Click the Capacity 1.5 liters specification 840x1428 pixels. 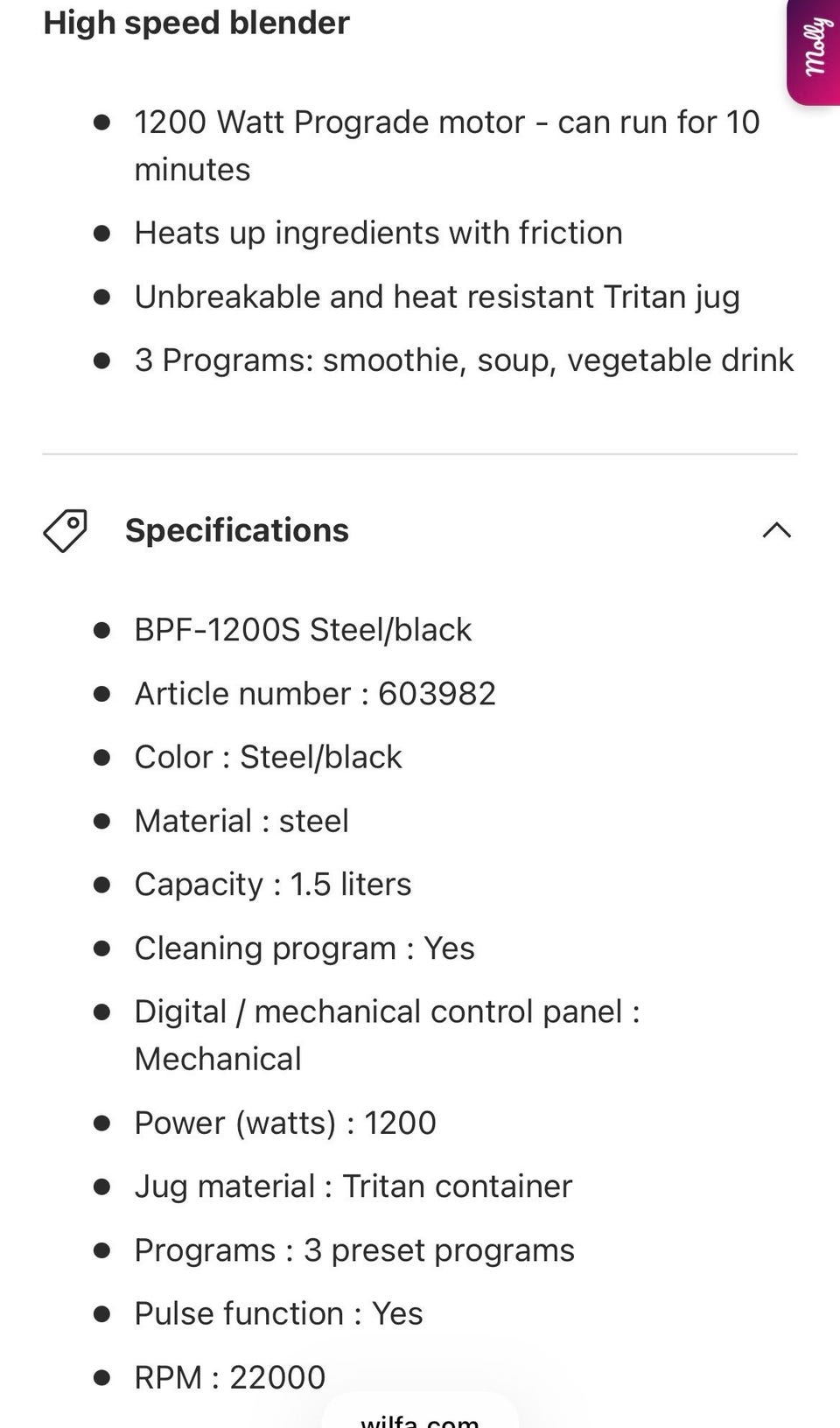(x=272, y=885)
